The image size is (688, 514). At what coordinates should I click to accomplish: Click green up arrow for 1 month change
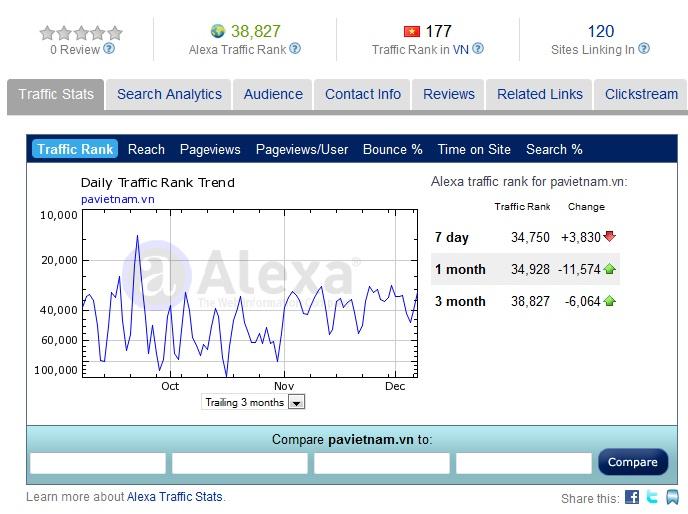coord(609,269)
